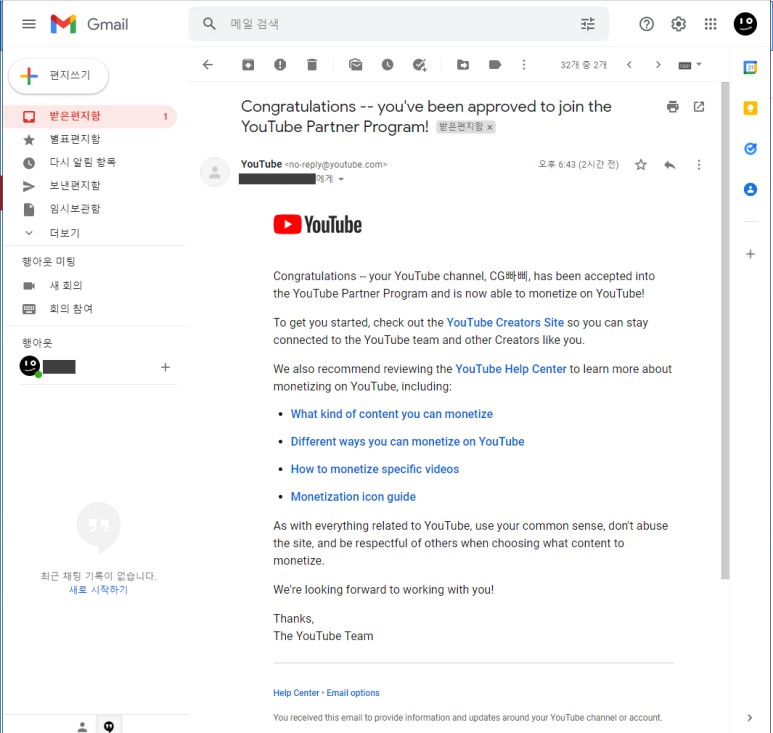This screenshot has width=773, height=733.
Task: Collapse the right side panel
Action: pos(750,718)
